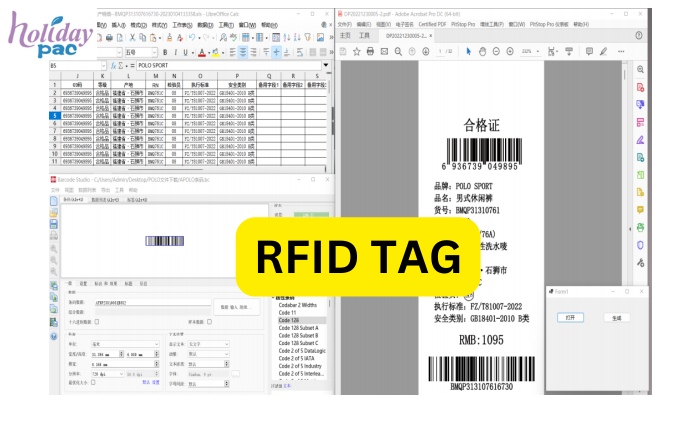Click the 生成 button in Form1
Viewport: 678px width, 428px height.
pyautogui.click(x=617, y=318)
